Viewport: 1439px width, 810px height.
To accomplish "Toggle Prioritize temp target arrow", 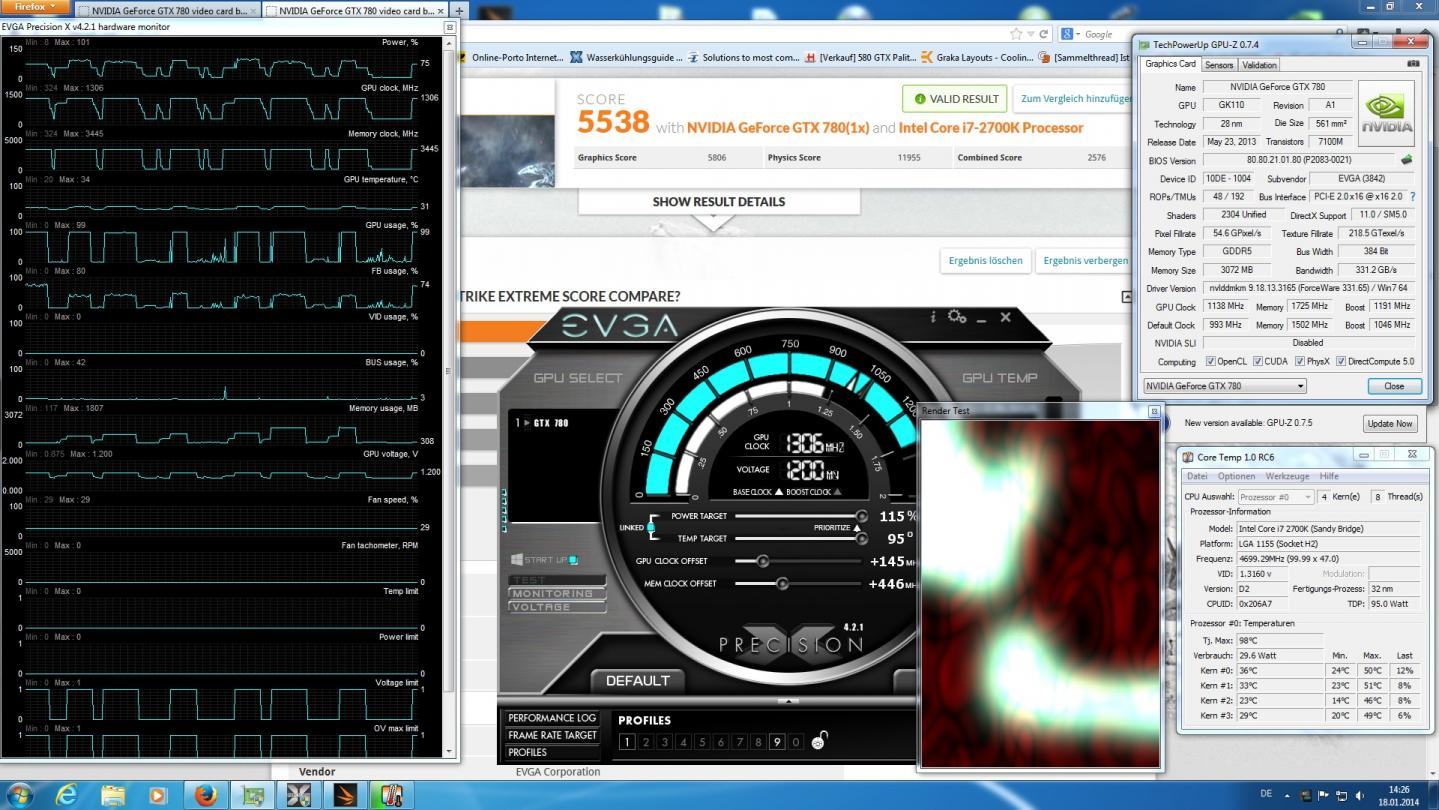I will [x=856, y=527].
